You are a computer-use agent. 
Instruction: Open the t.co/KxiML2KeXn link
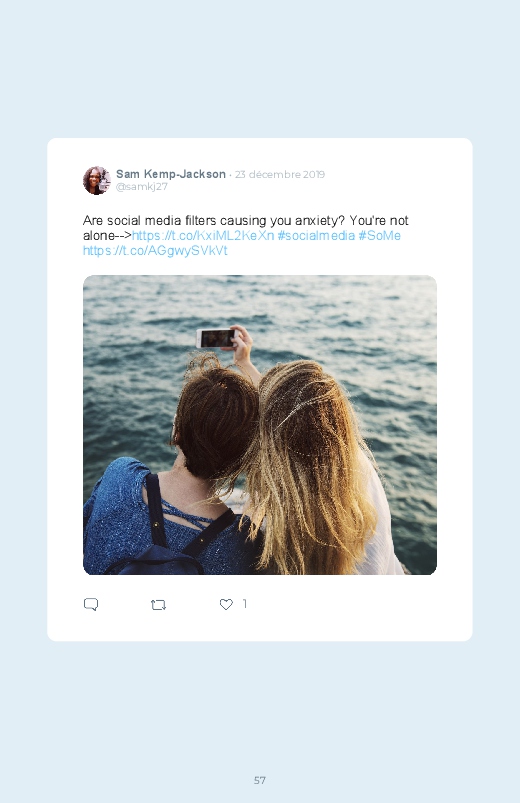click(x=203, y=236)
